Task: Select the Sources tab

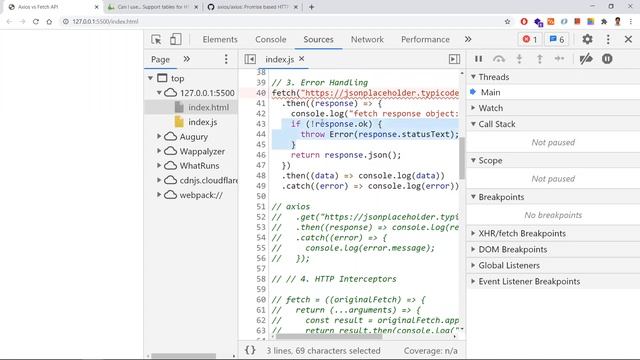Action: coord(318,39)
